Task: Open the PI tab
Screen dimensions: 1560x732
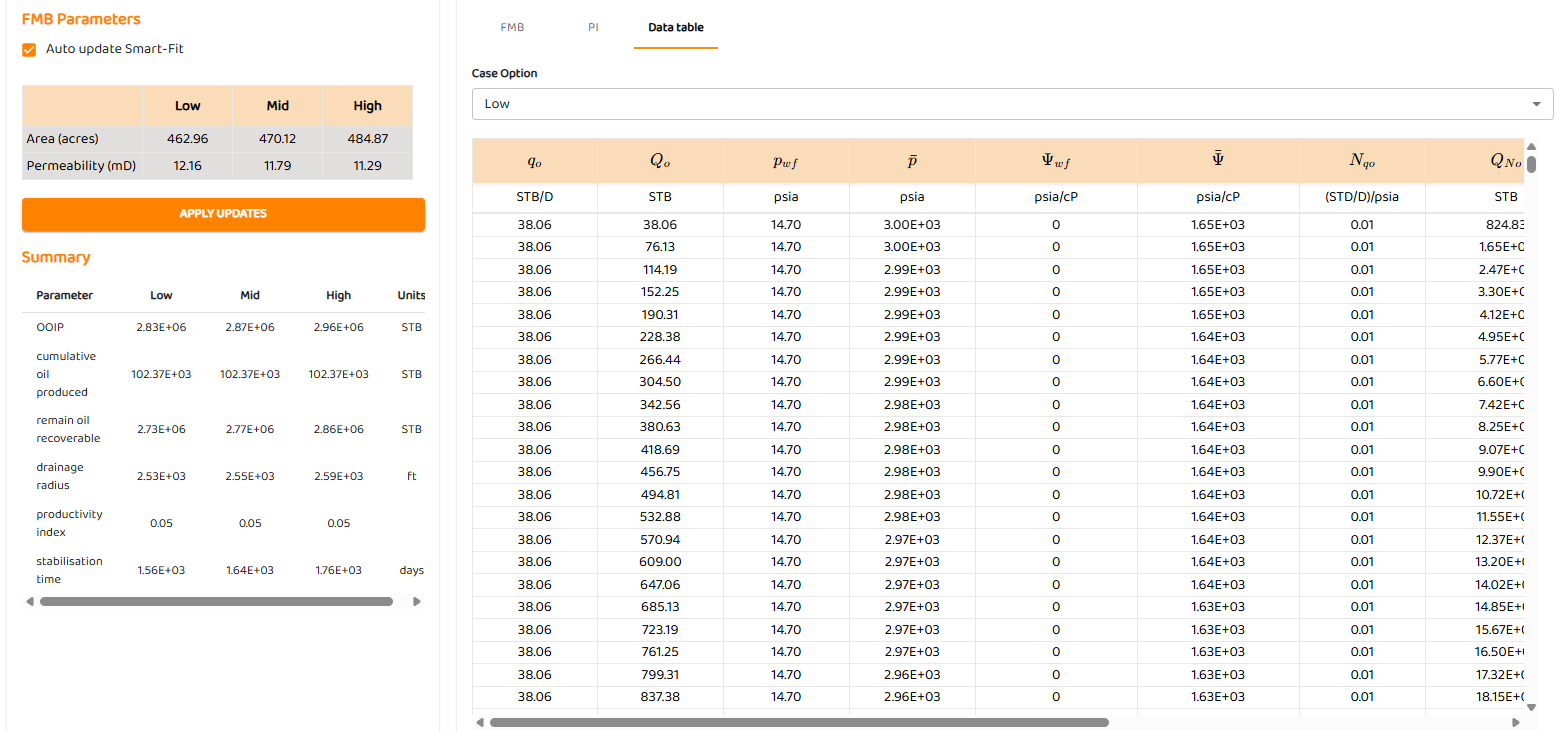Action: pyautogui.click(x=593, y=28)
